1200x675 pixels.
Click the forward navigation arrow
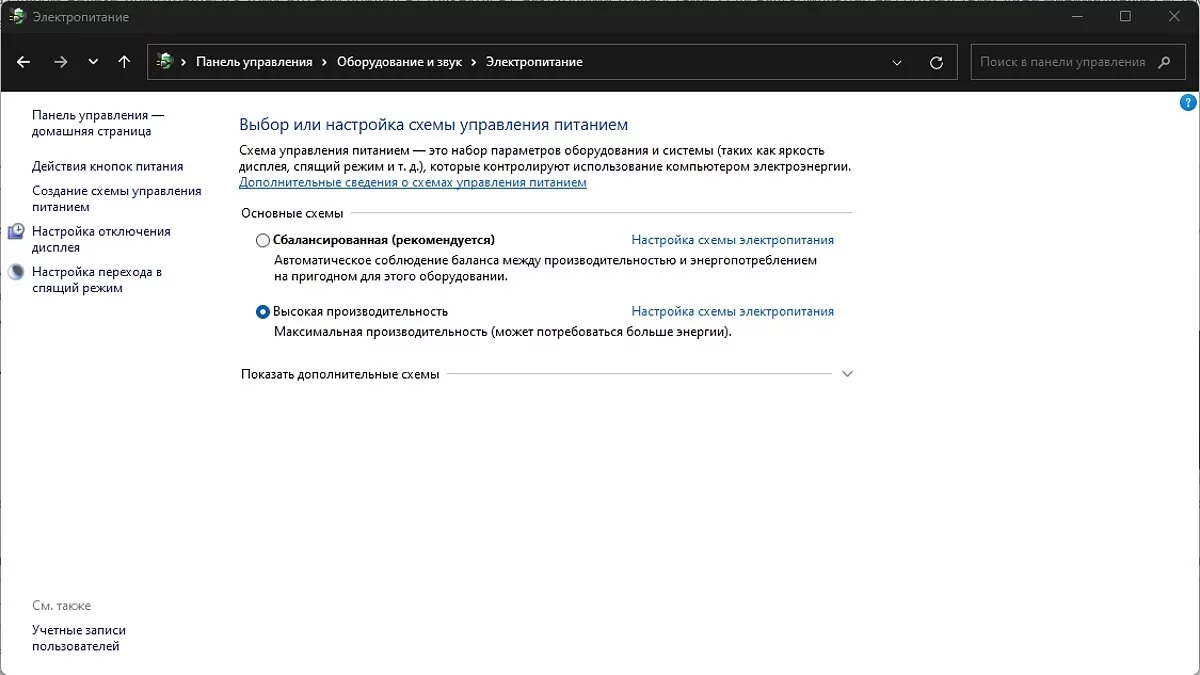pyautogui.click(x=61, y=62)
